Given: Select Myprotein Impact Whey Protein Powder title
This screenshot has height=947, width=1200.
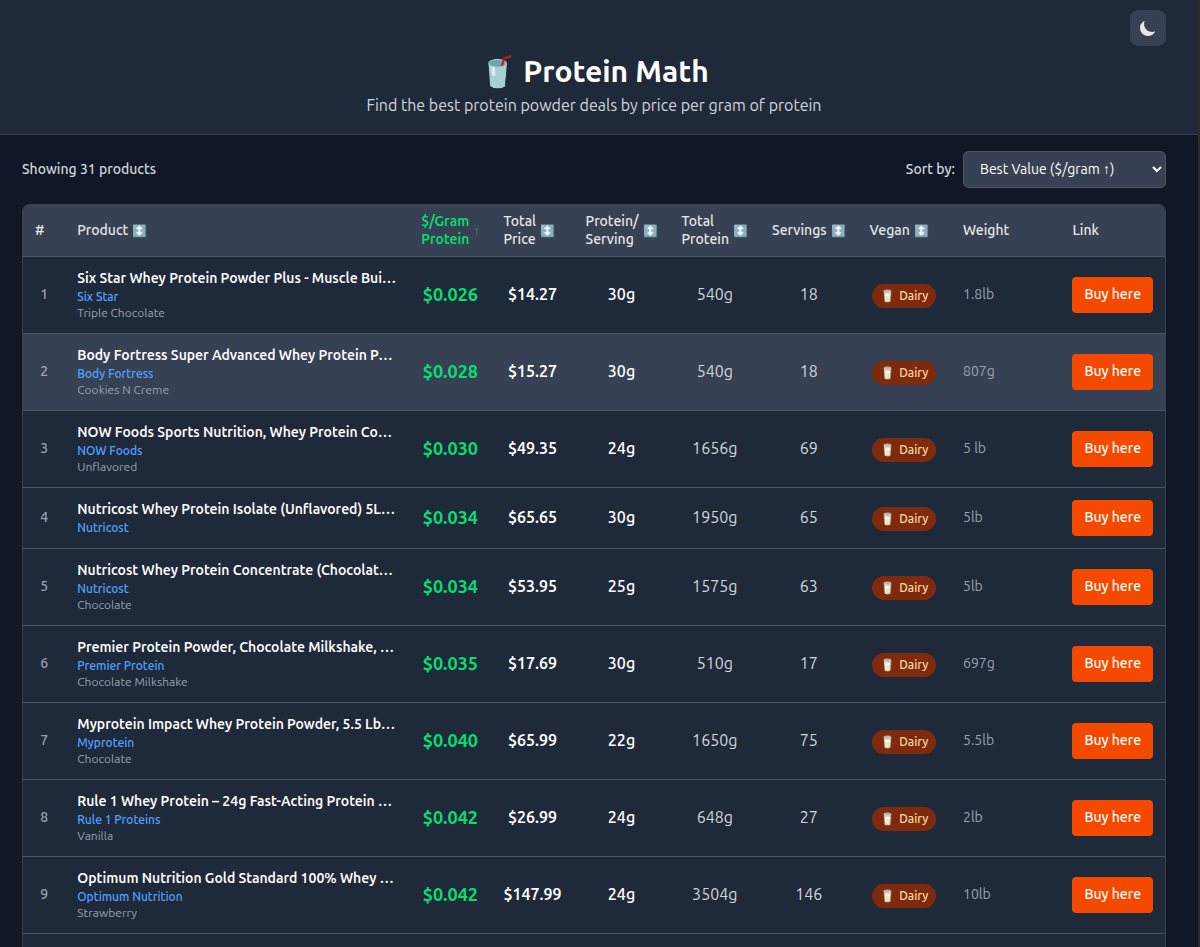Looking at the screenshot, I should click(x=236, y=724).
